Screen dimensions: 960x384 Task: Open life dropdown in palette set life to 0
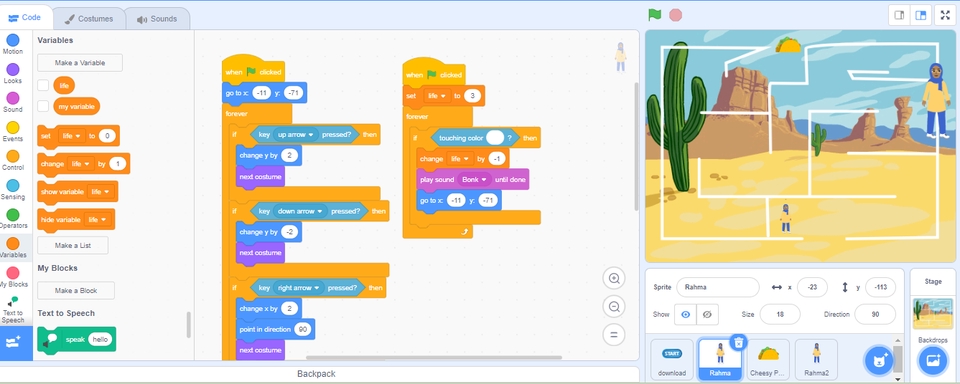click(72, 136)
